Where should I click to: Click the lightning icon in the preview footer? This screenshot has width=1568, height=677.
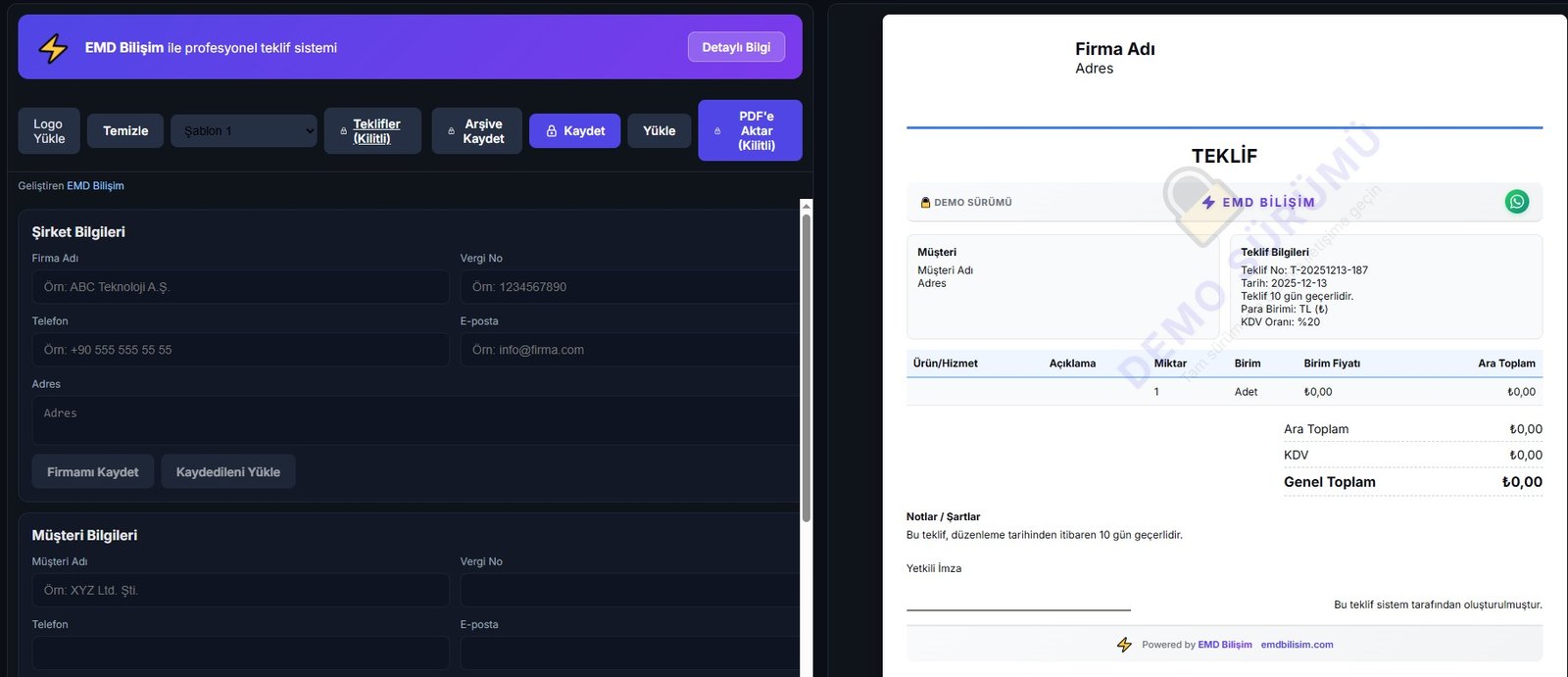[1124, 645]
